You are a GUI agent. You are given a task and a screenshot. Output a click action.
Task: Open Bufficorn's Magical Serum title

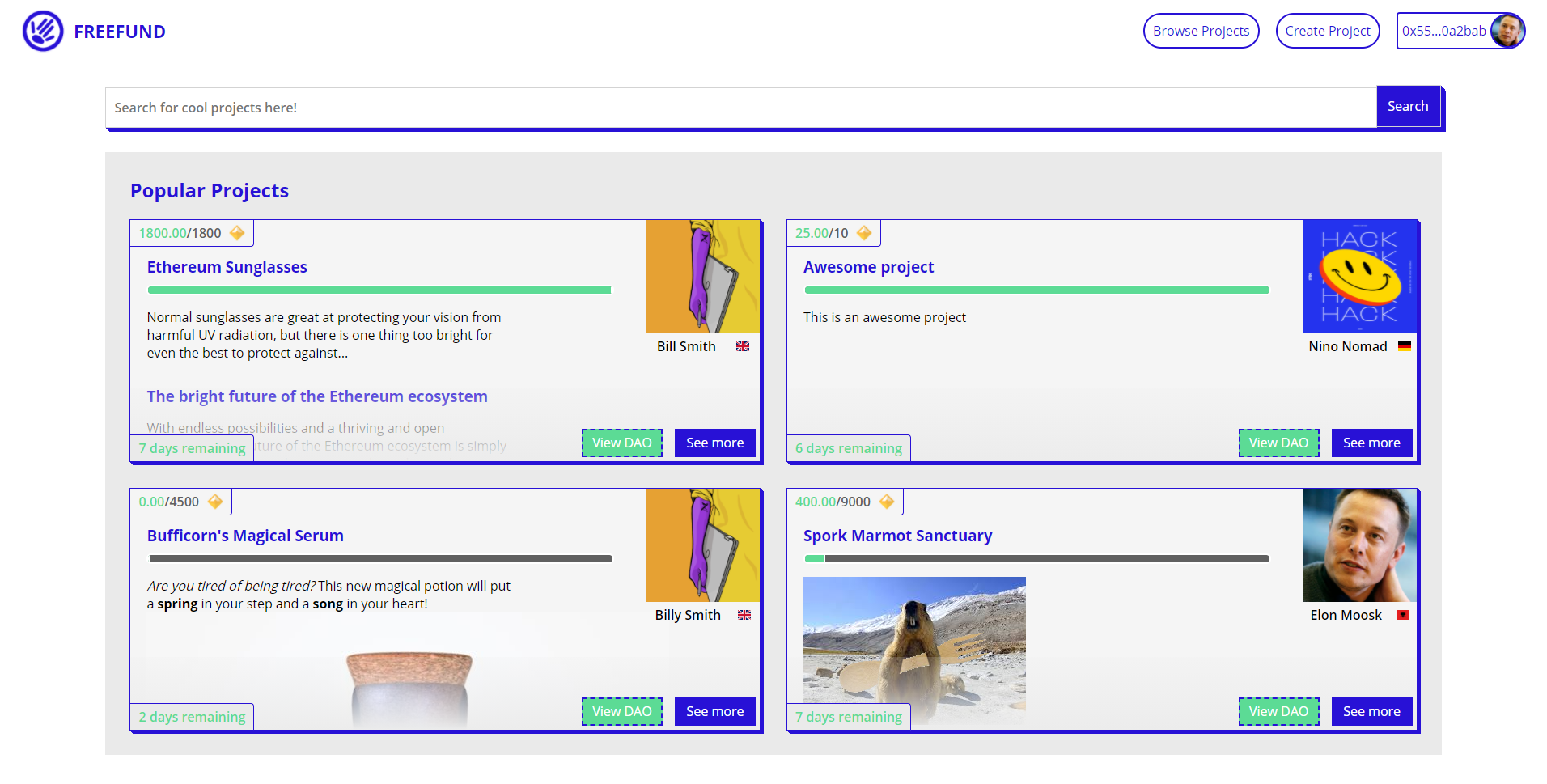[x=245, y=536]
